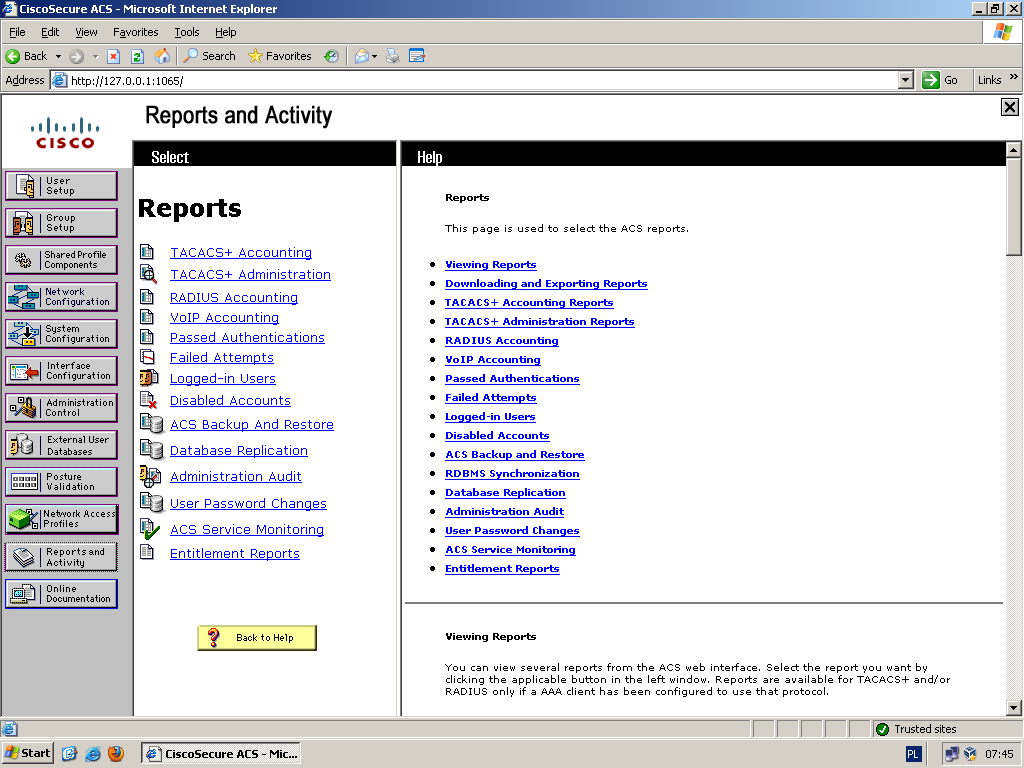The image size is (1024, 768).
Task: Open Posture Validation section
Action: coord(61,482)
